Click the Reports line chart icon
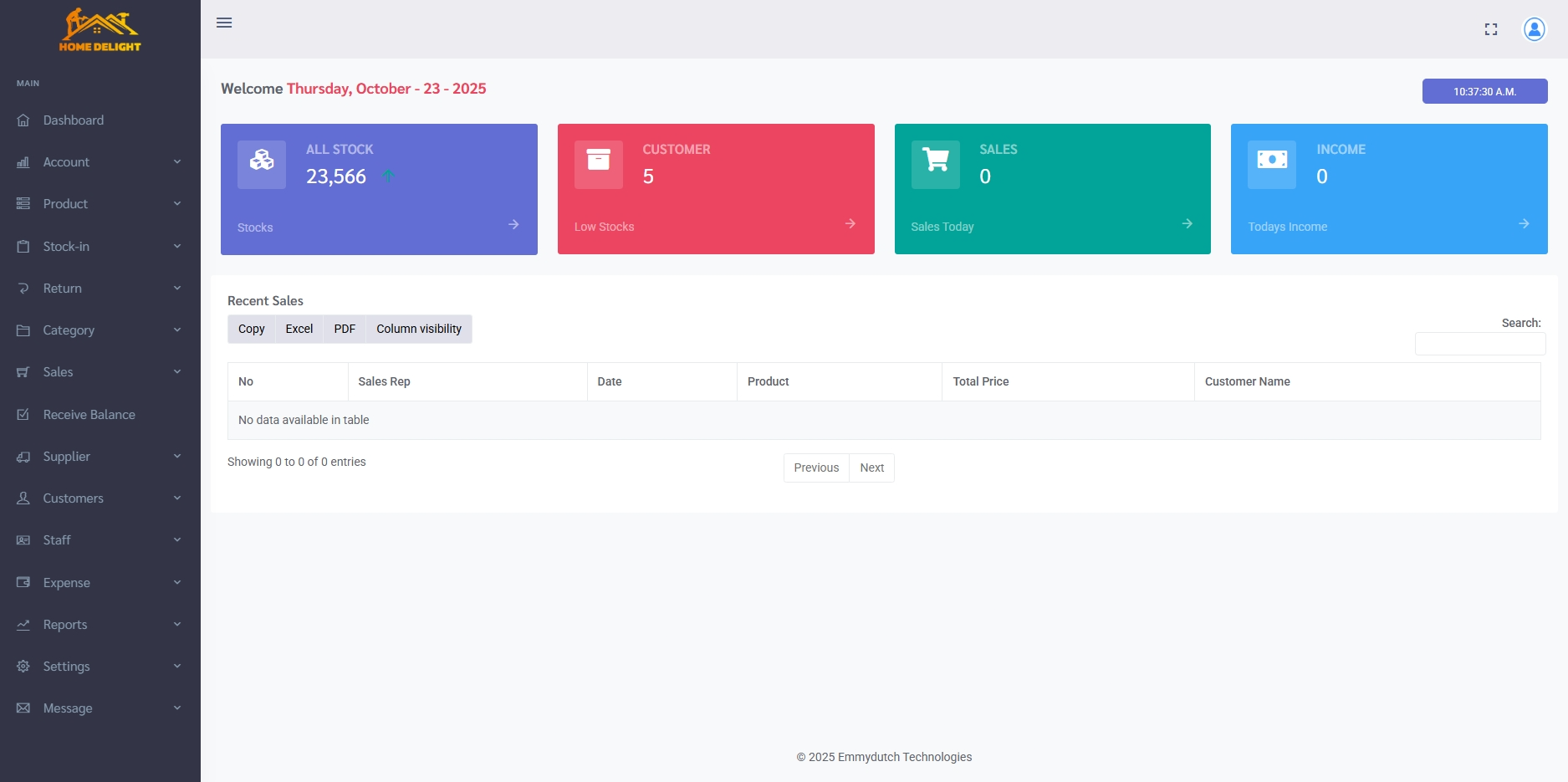The height and width of the screenshot is (782, 1568). [23, 625]
